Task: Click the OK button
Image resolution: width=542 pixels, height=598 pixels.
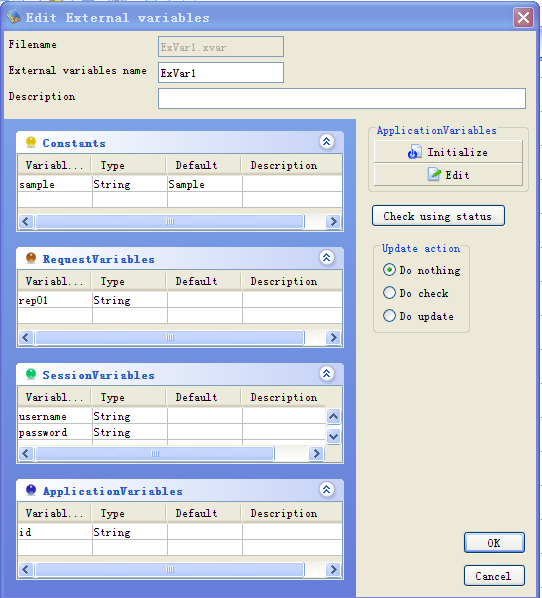Action: 494,543
